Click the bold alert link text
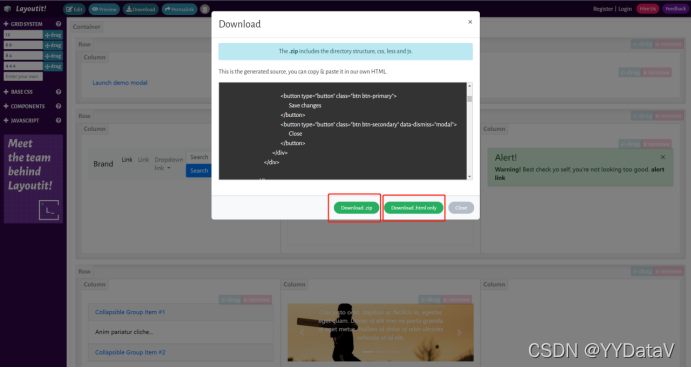 (x=579, y=174)
